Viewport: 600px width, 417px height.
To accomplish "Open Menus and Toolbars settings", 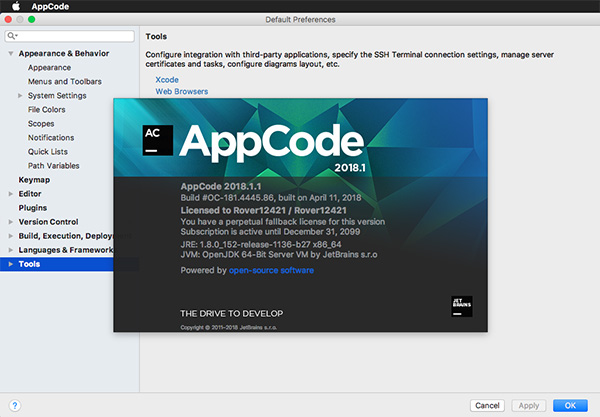I will pos(65,81).
